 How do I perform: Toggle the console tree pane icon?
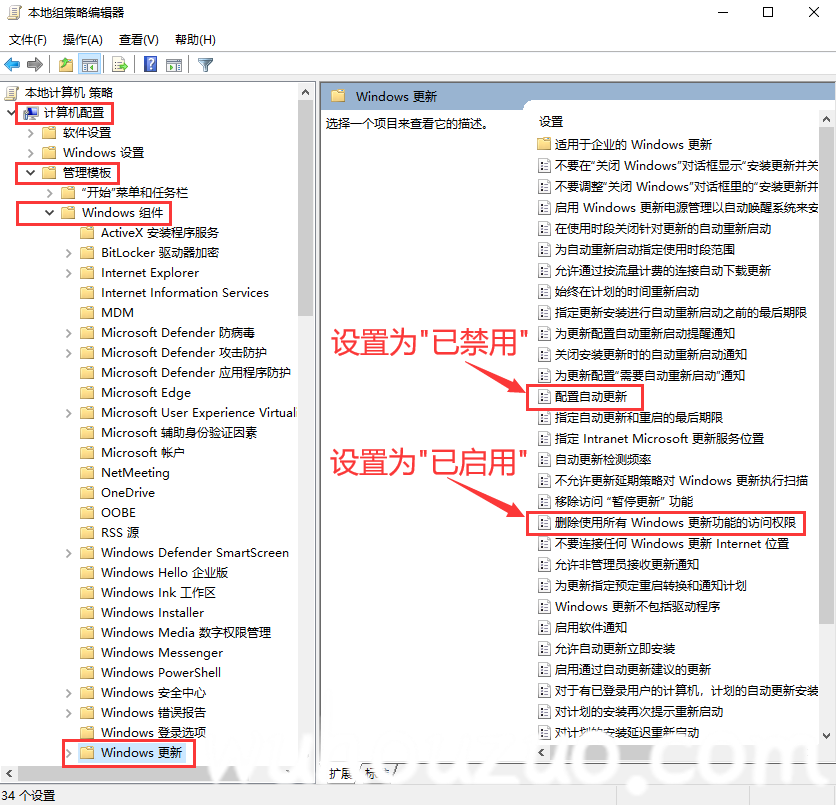tap(91, 64)
